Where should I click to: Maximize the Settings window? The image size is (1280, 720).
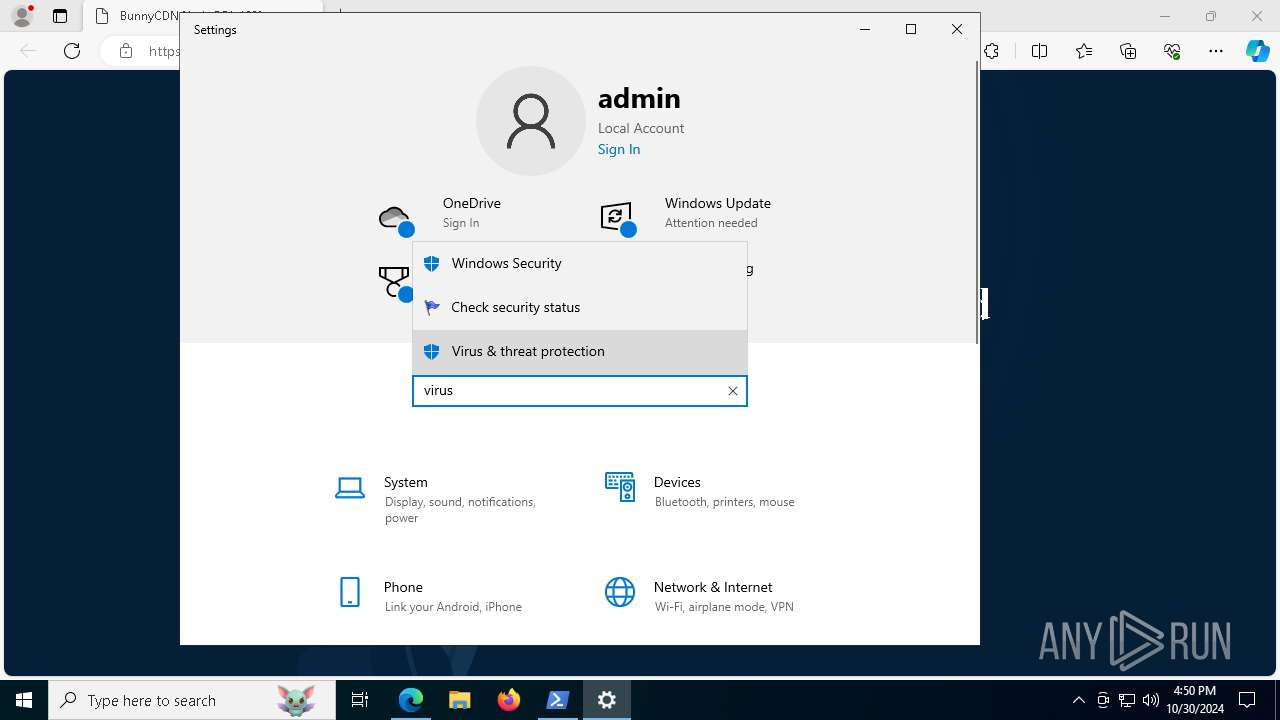(x=911, y=30)
